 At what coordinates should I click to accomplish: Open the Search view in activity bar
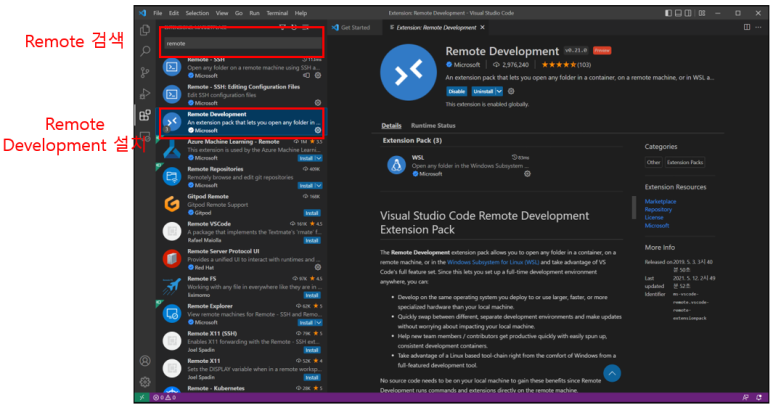(x=145, y=51)
